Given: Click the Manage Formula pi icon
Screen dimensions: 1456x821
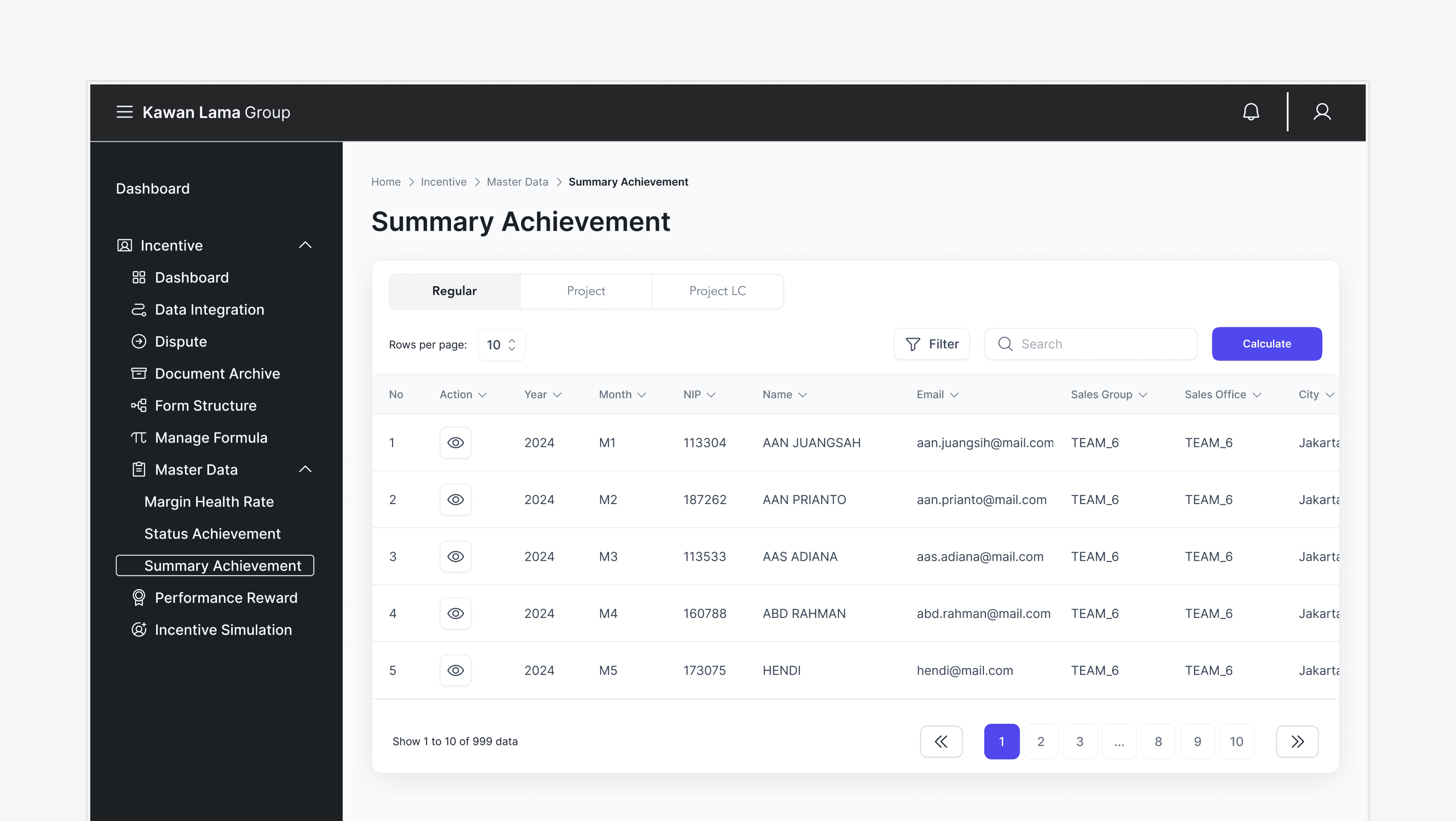Looking at the screenshot, I should tap(138, 437).
